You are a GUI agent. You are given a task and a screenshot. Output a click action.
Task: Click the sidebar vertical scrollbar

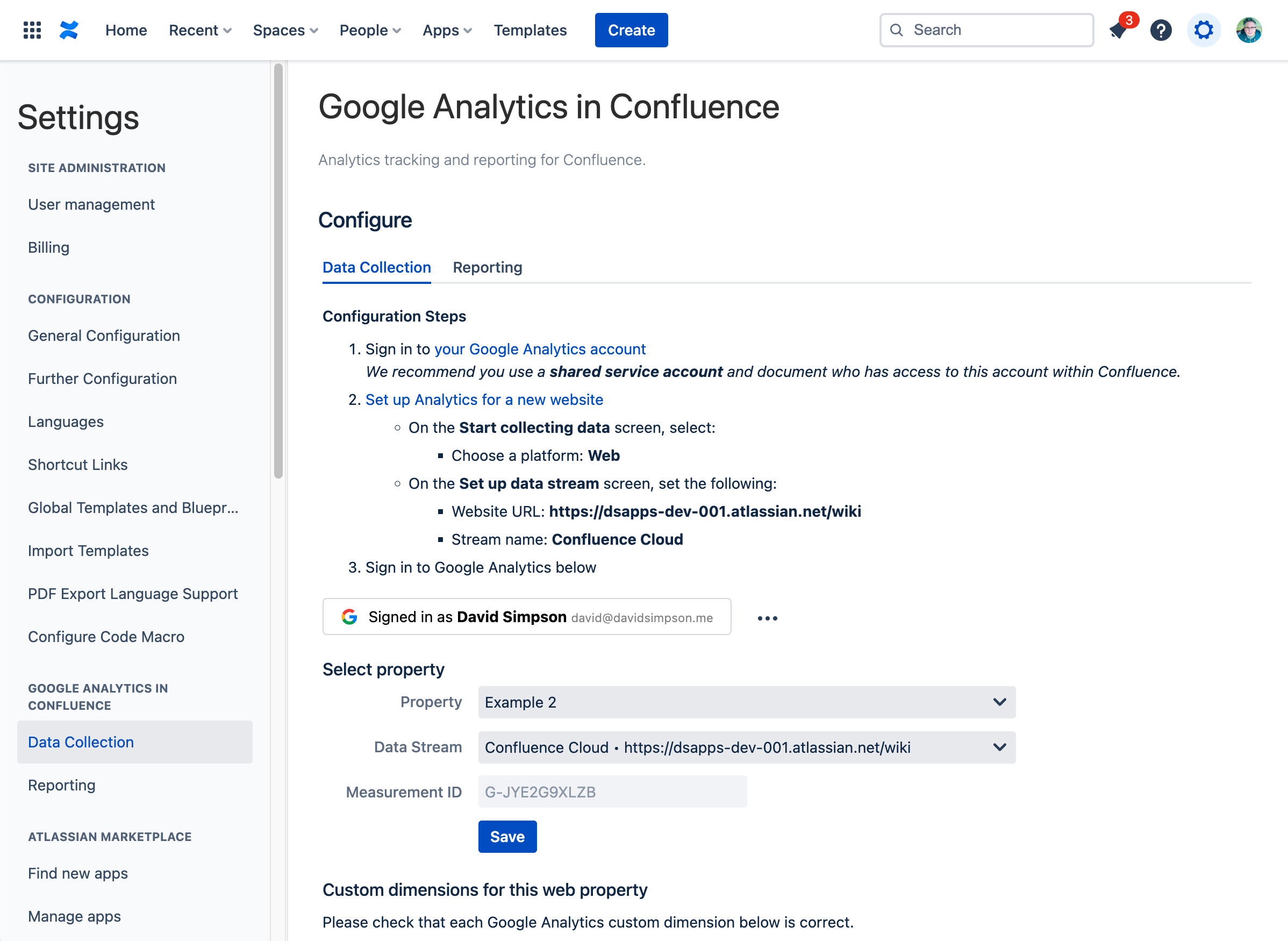tap(278, 271)
